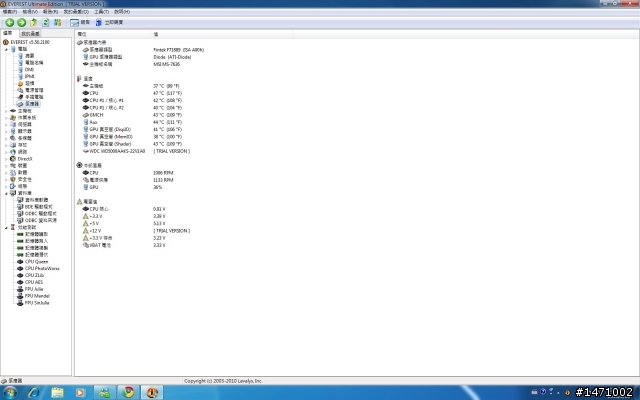Viewport: 640px width, 400px height.
Task: Click the Up-one-level arrow toolbar icon
Action: [x=34, y=22]
